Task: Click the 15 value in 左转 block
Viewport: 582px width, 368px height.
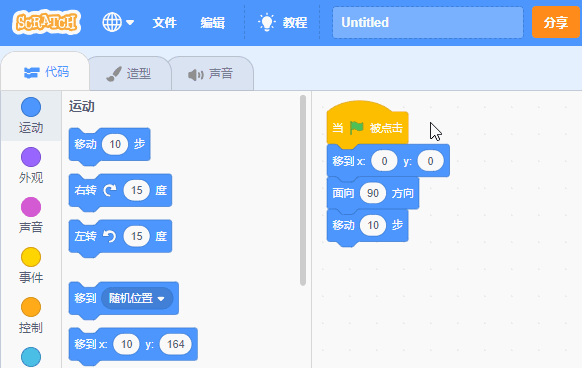Action: (137, 236)
